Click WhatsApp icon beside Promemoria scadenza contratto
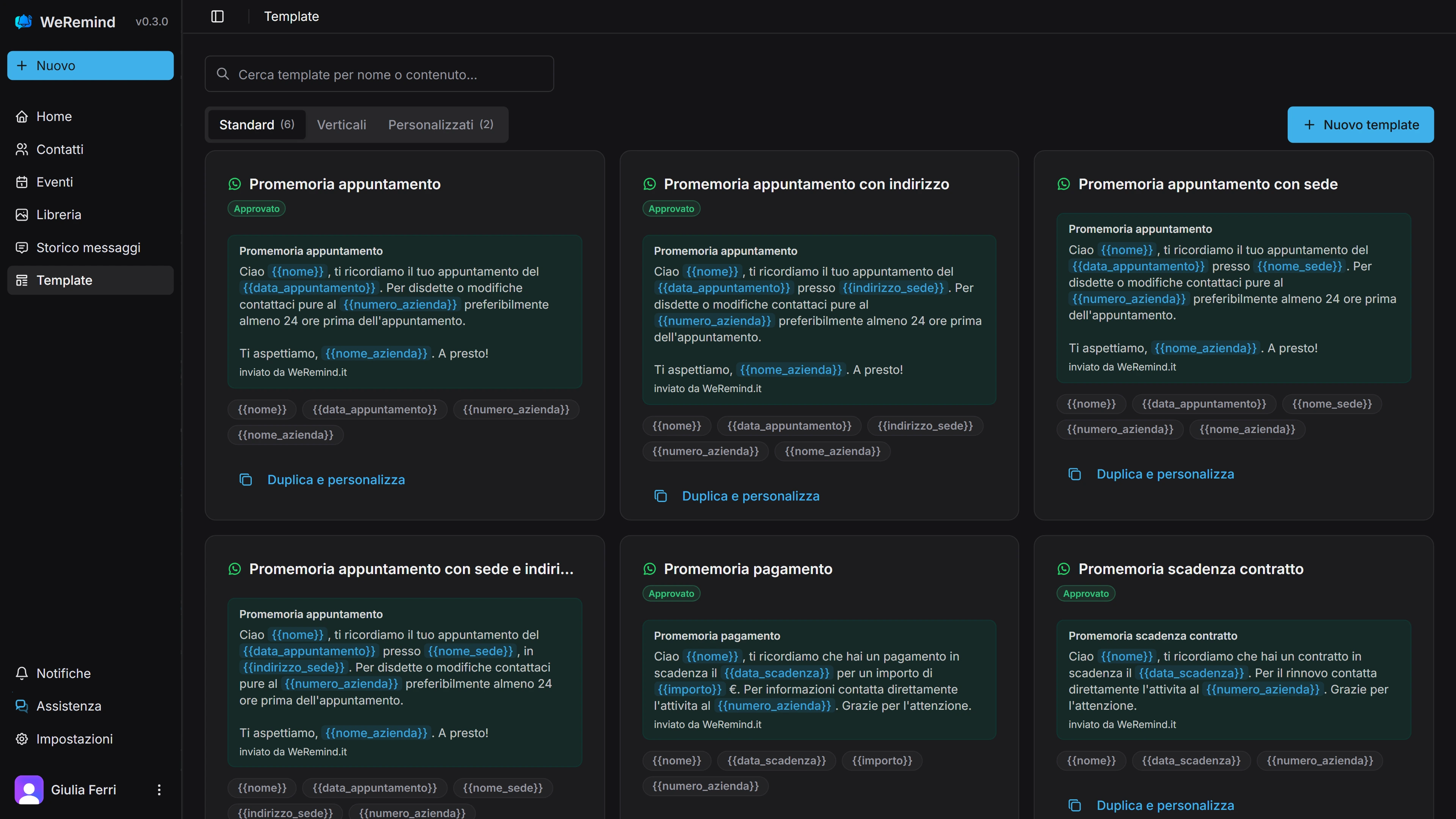The image size is (1456, 819). tap(1064, 569)
